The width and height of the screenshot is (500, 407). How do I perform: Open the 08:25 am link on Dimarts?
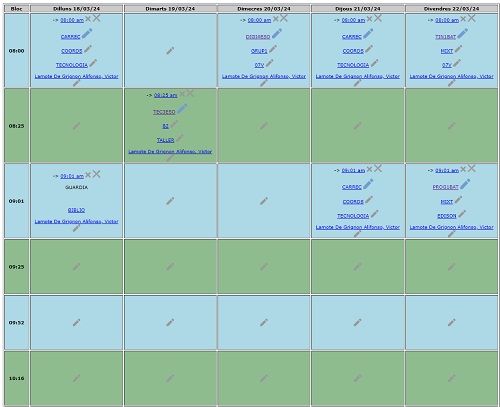coord(166,95)
